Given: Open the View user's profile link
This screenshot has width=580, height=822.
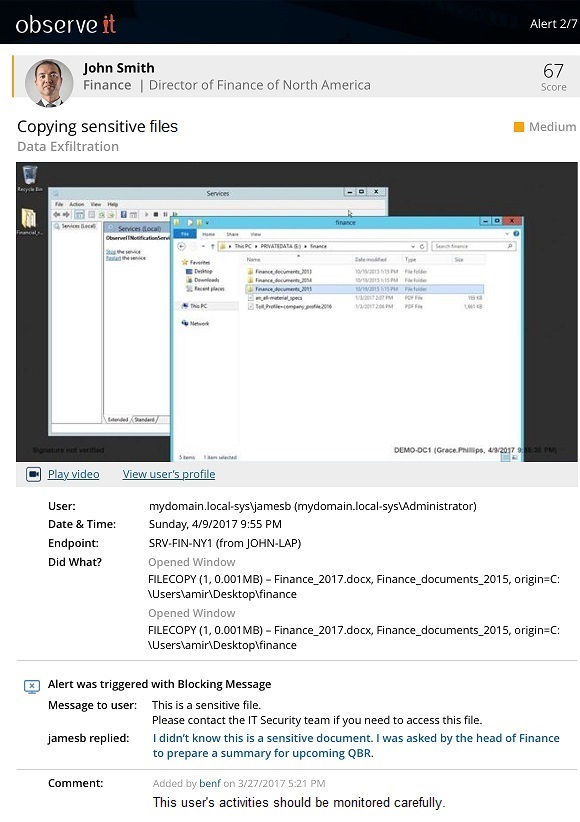Looking at the screenshot, I should click(169, 474).
